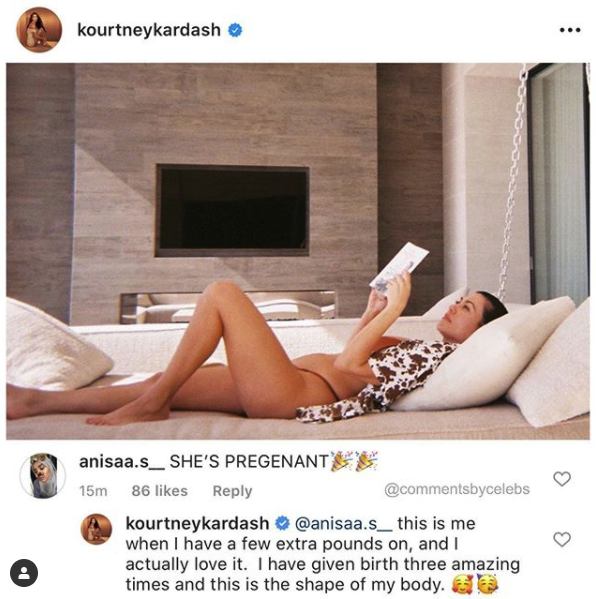Open the three-dot options menu
The width and height of the screenshot is (596, 599).
570,30
